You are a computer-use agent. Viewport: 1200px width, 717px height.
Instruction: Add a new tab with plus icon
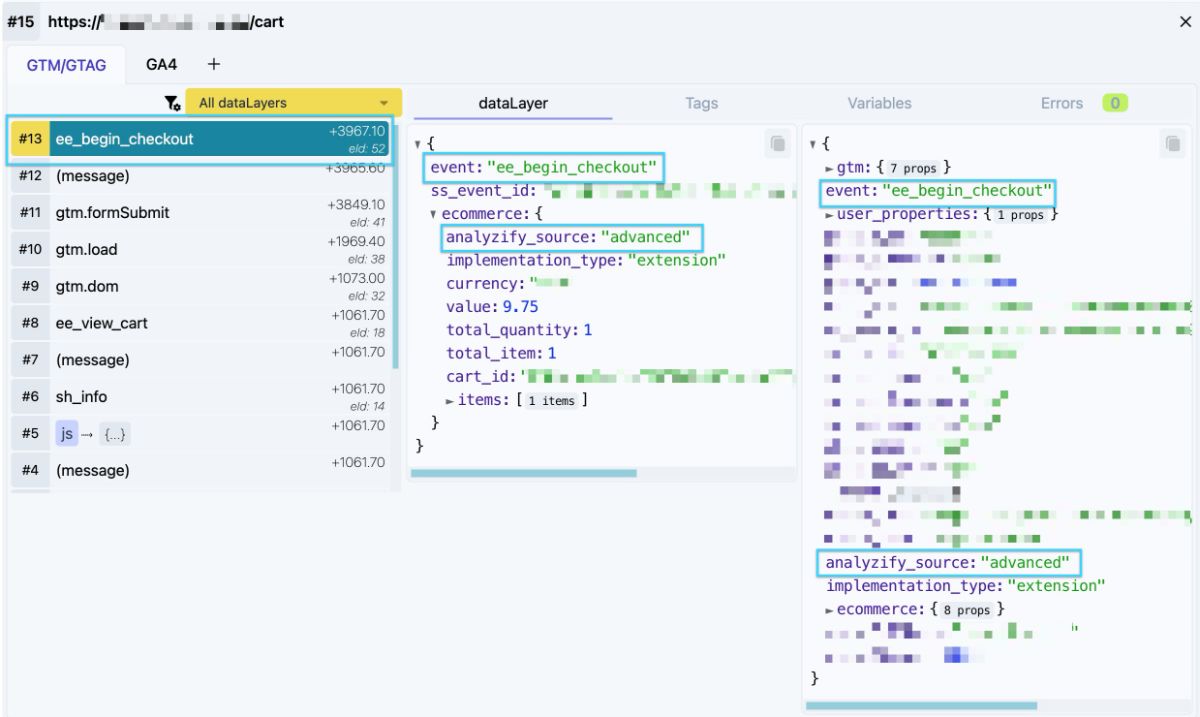(213, 64)
